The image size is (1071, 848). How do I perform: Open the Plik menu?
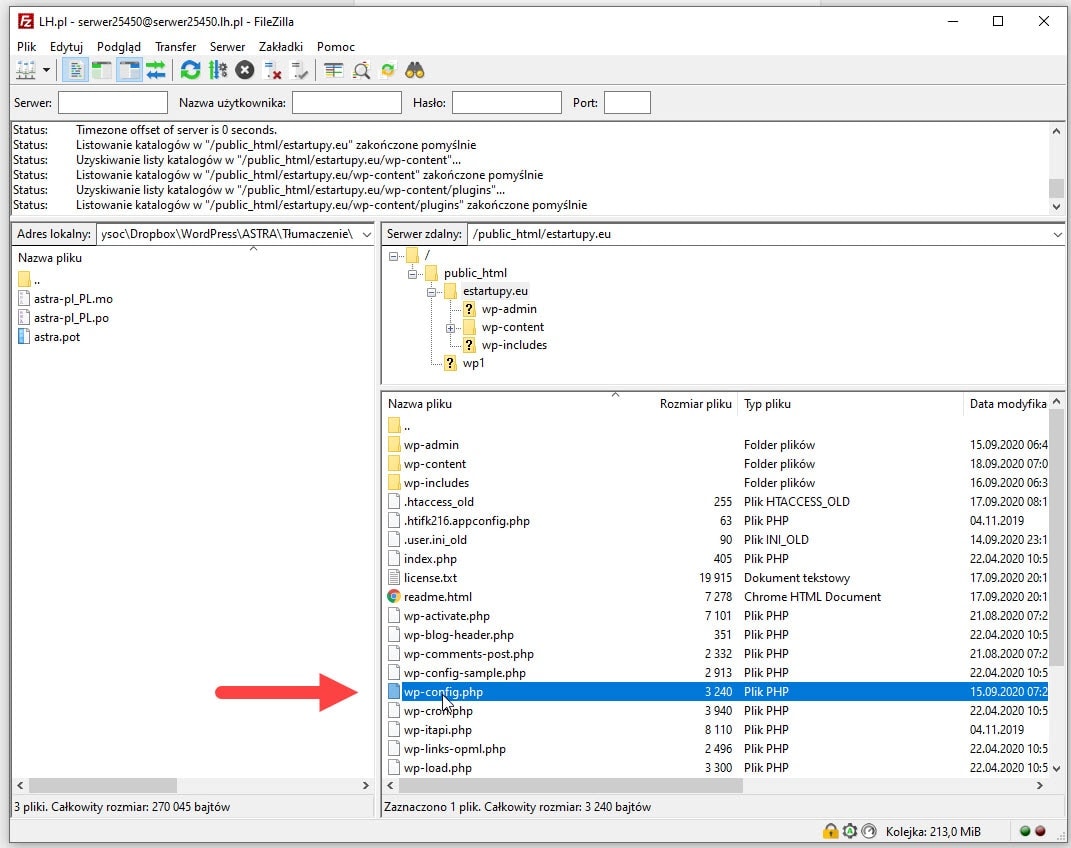[x=27, y=46]
